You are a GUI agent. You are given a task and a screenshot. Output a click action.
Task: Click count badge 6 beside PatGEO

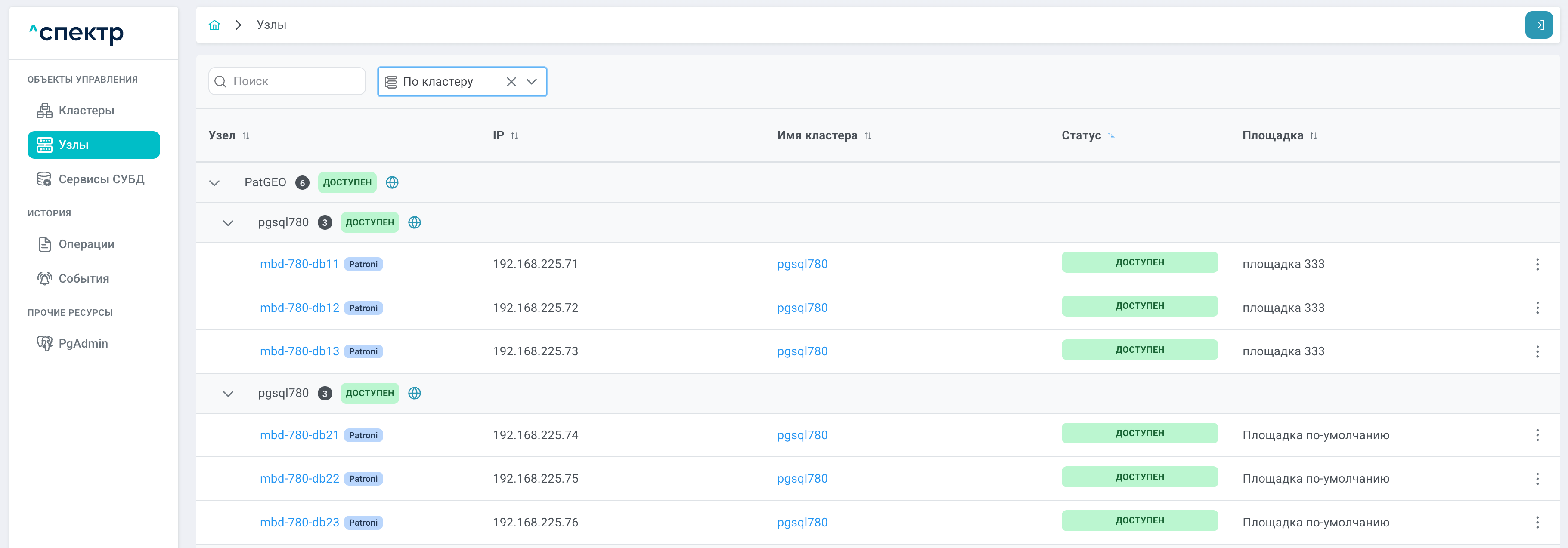point(302,182)
